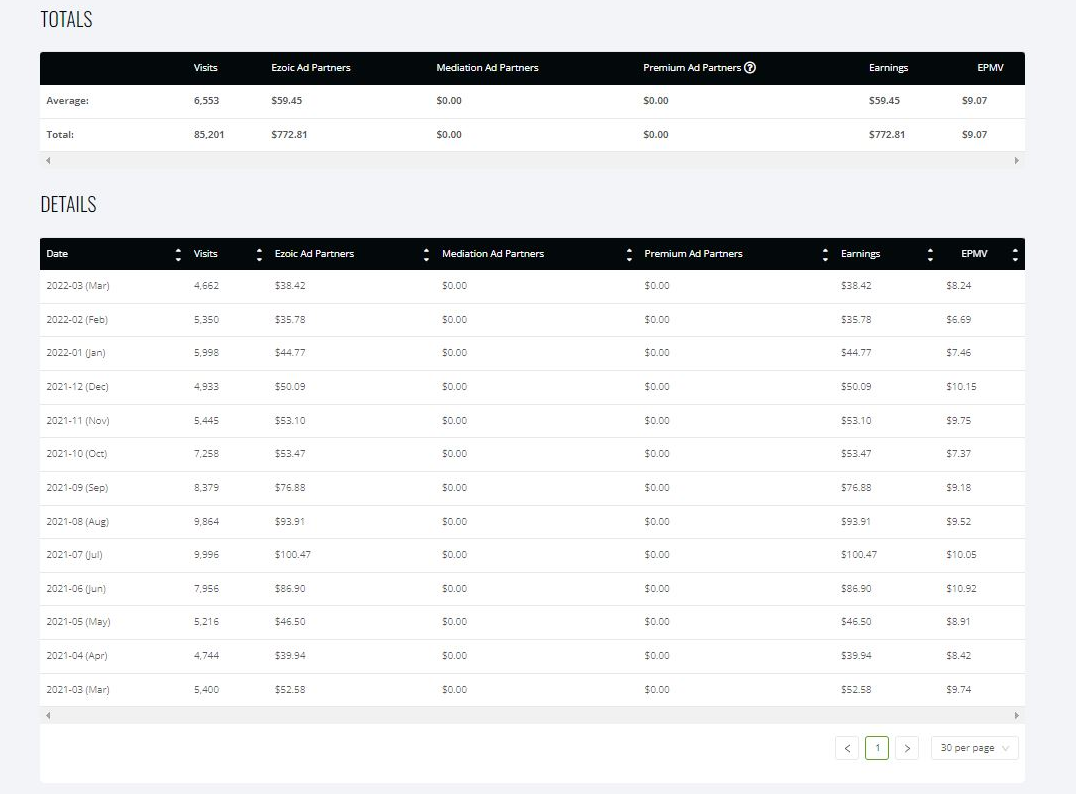
Task: Click Totals table scroll left arrow
Action: [48, 161]
